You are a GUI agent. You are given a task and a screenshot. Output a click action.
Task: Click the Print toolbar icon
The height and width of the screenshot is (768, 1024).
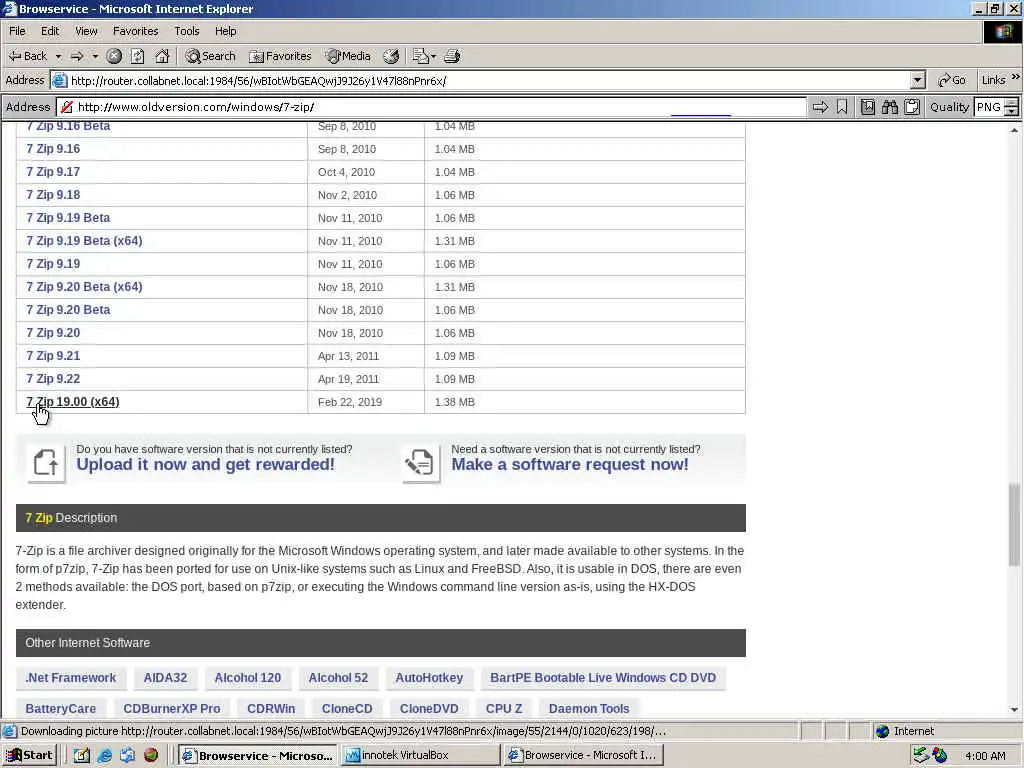point(453,56)
